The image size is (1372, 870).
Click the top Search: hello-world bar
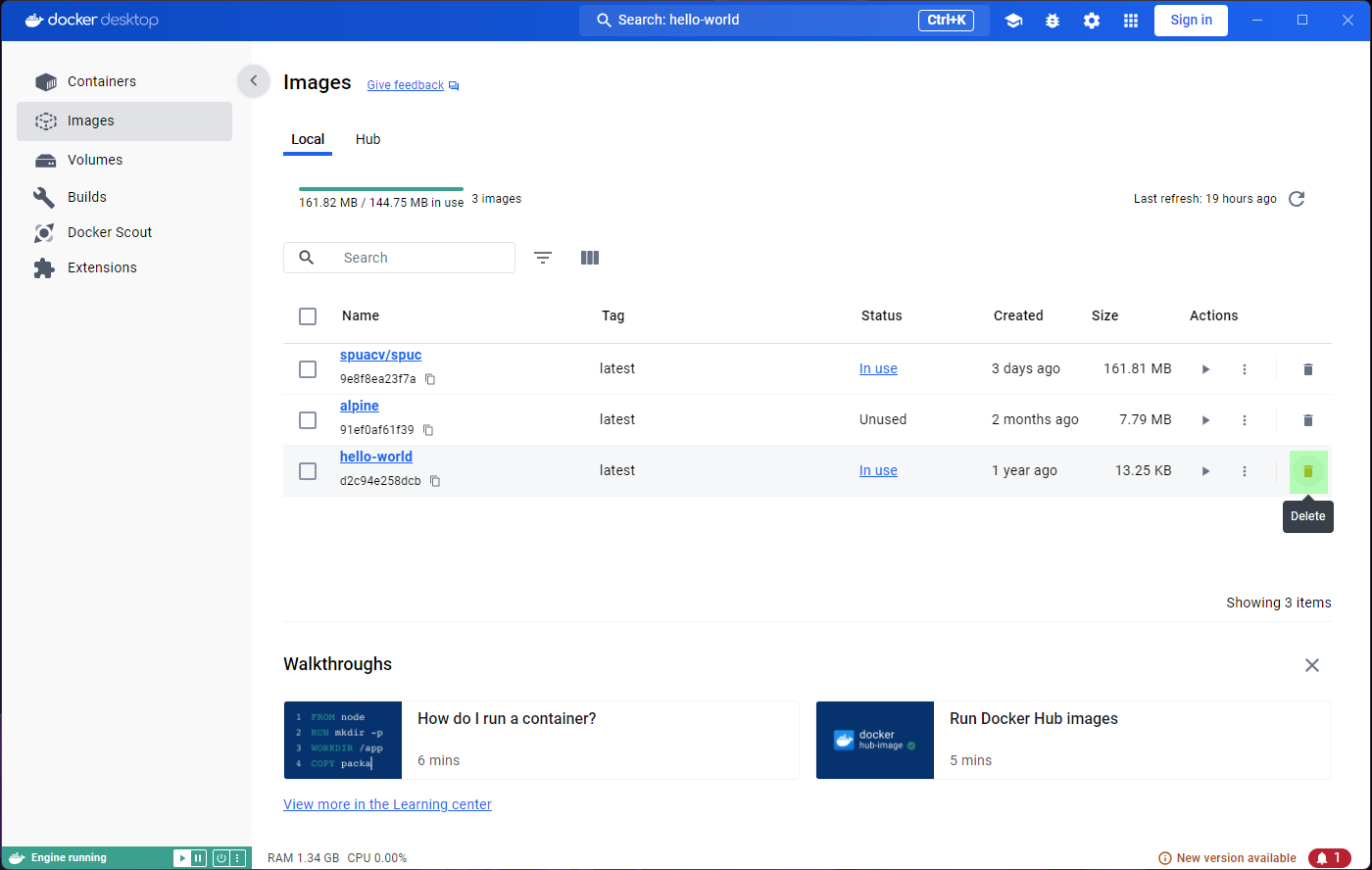(784, 20)
